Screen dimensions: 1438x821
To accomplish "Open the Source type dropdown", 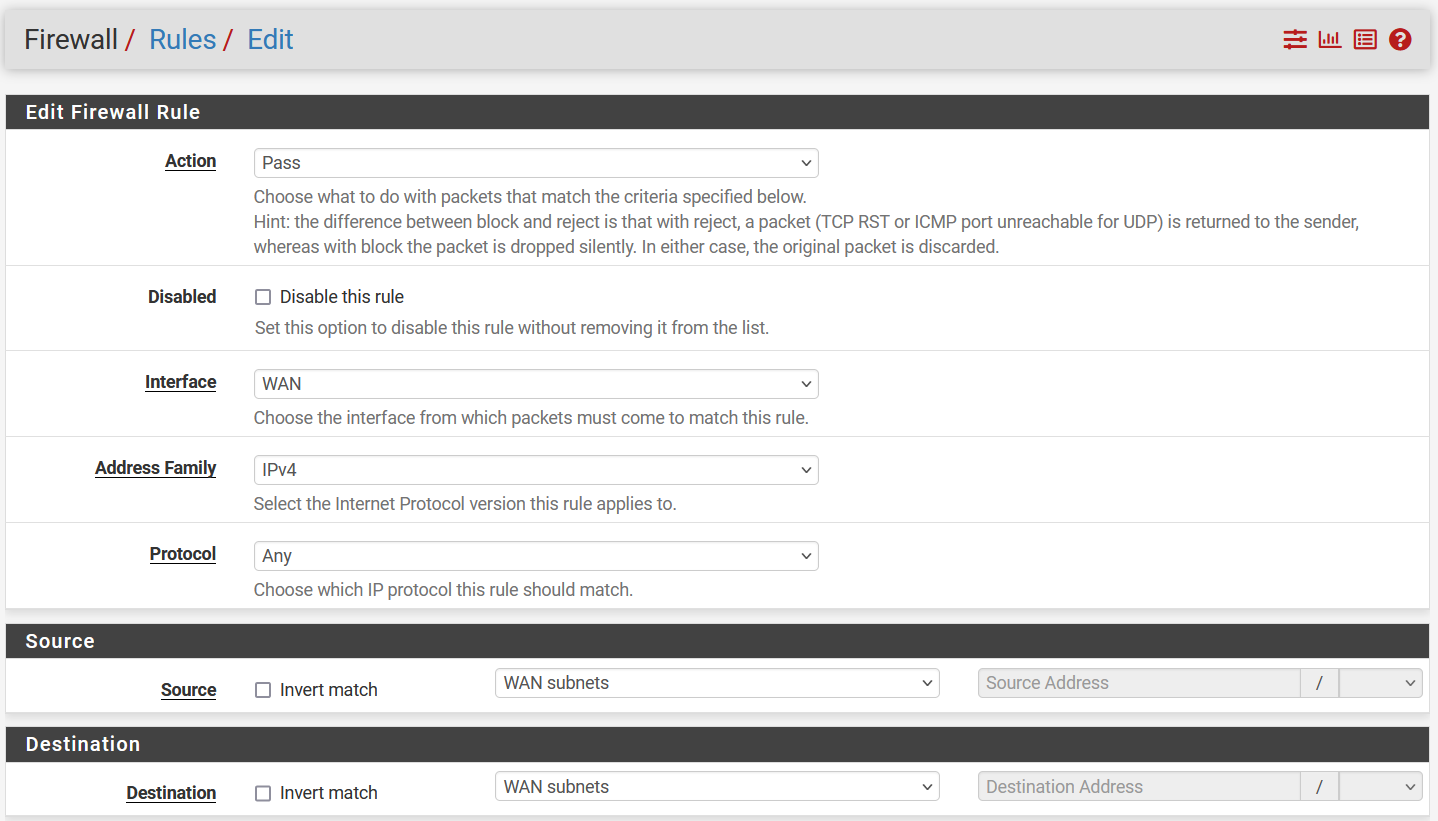I will click(717, 683).
